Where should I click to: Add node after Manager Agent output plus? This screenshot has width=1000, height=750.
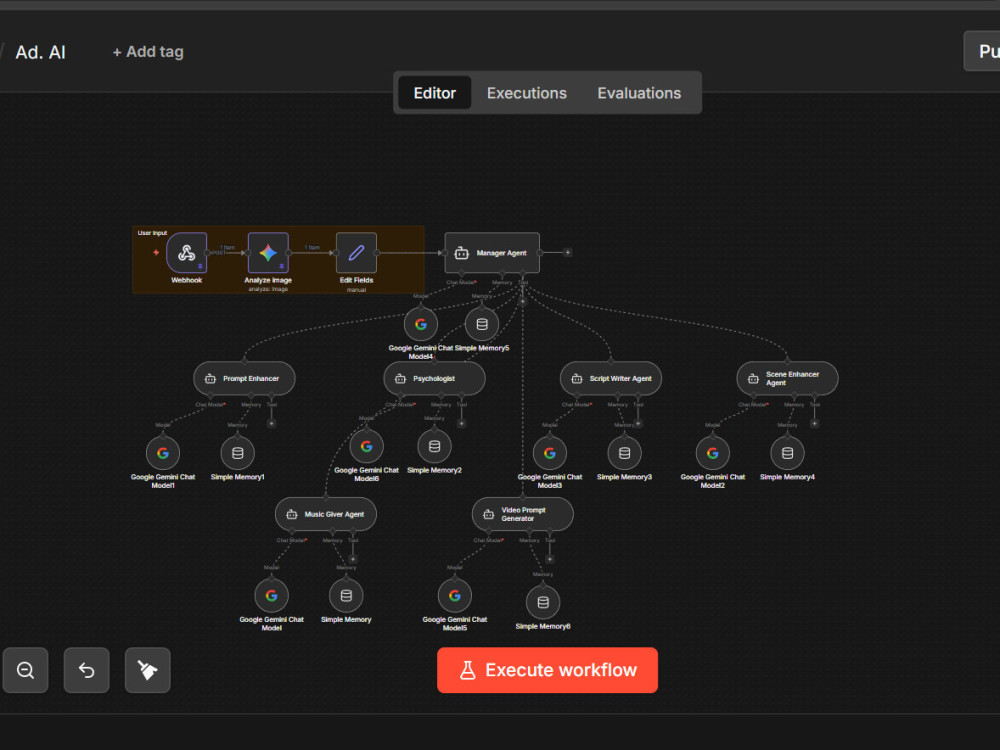point(568,253)
